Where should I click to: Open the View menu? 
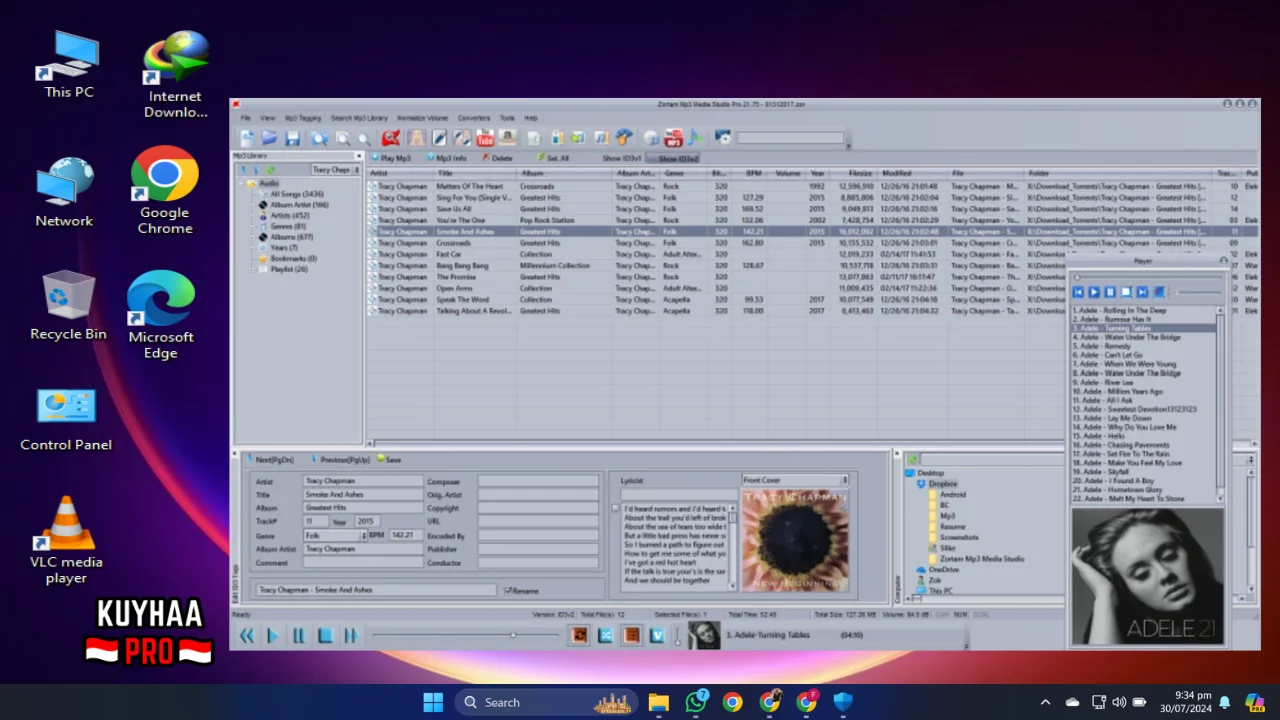[x=267, y=118]
